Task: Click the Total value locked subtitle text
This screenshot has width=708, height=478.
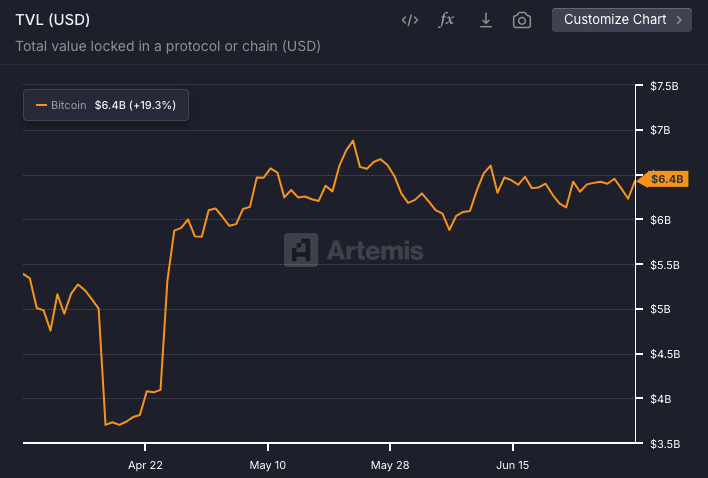Action: (168, 46)
